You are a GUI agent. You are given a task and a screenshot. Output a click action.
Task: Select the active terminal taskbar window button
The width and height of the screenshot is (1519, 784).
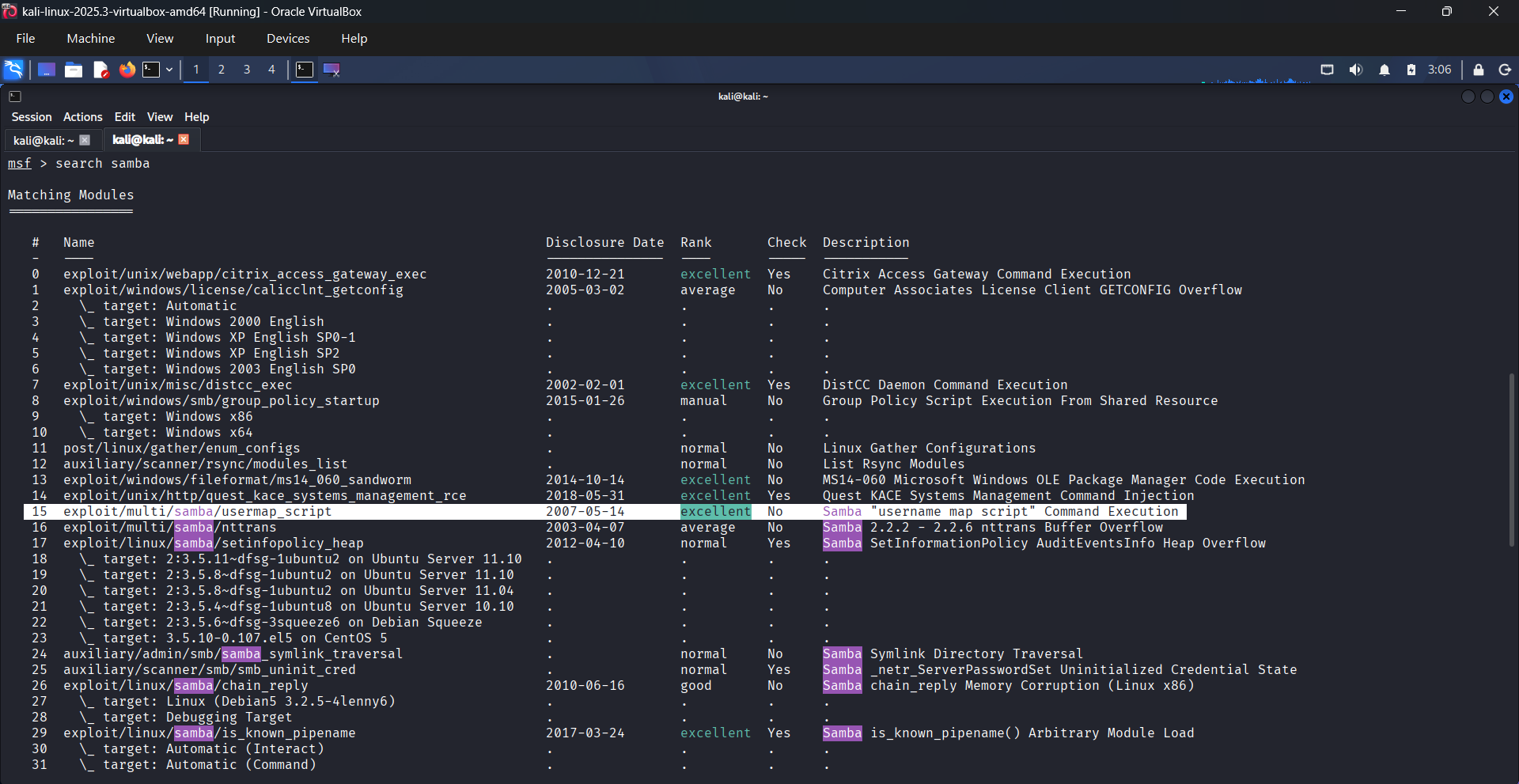[305, 70]
